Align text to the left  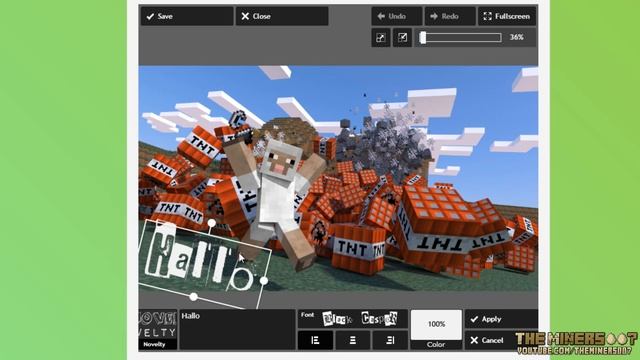[x=315, y=340]
